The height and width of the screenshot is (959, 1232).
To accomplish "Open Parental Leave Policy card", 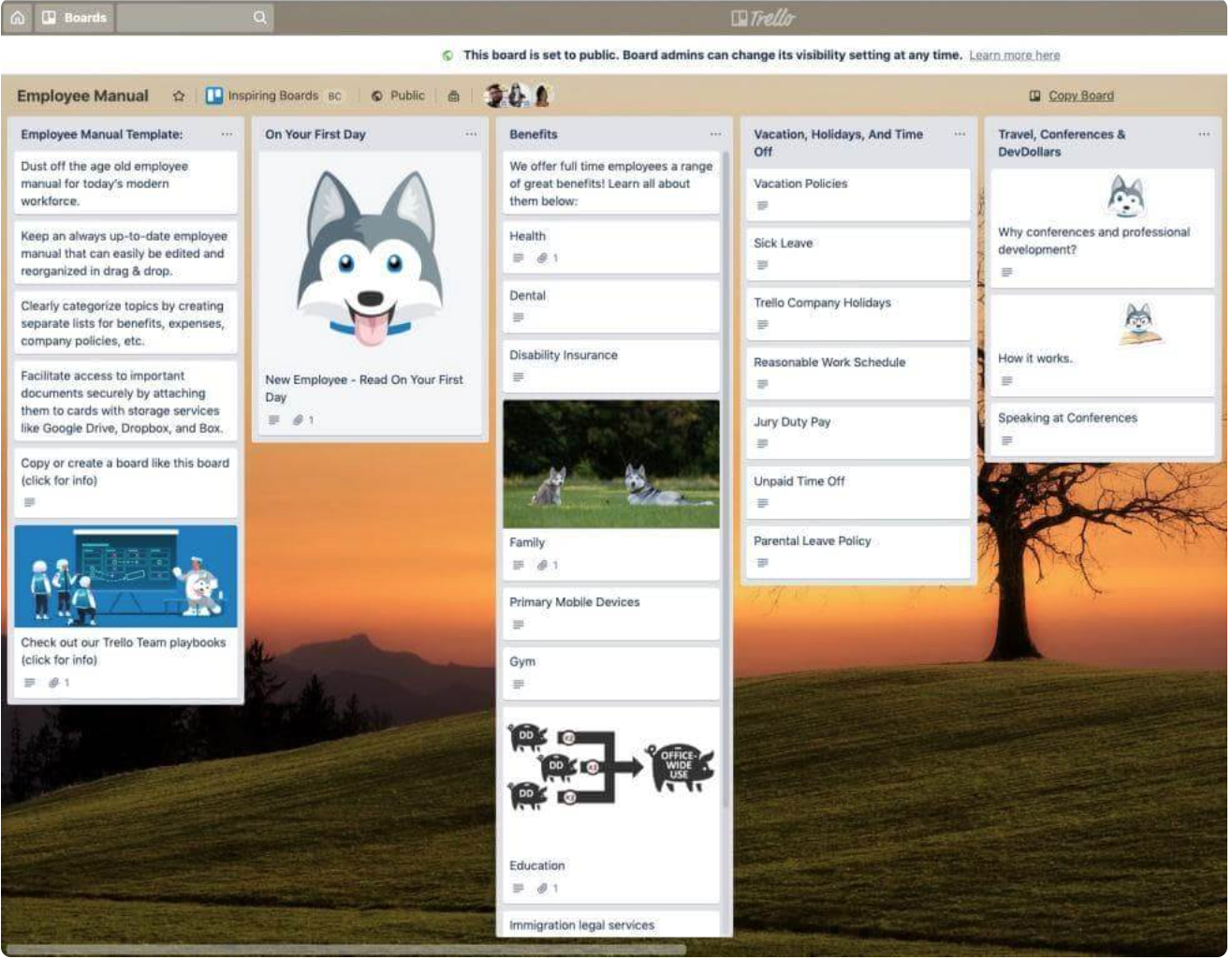I will point(858,552).
